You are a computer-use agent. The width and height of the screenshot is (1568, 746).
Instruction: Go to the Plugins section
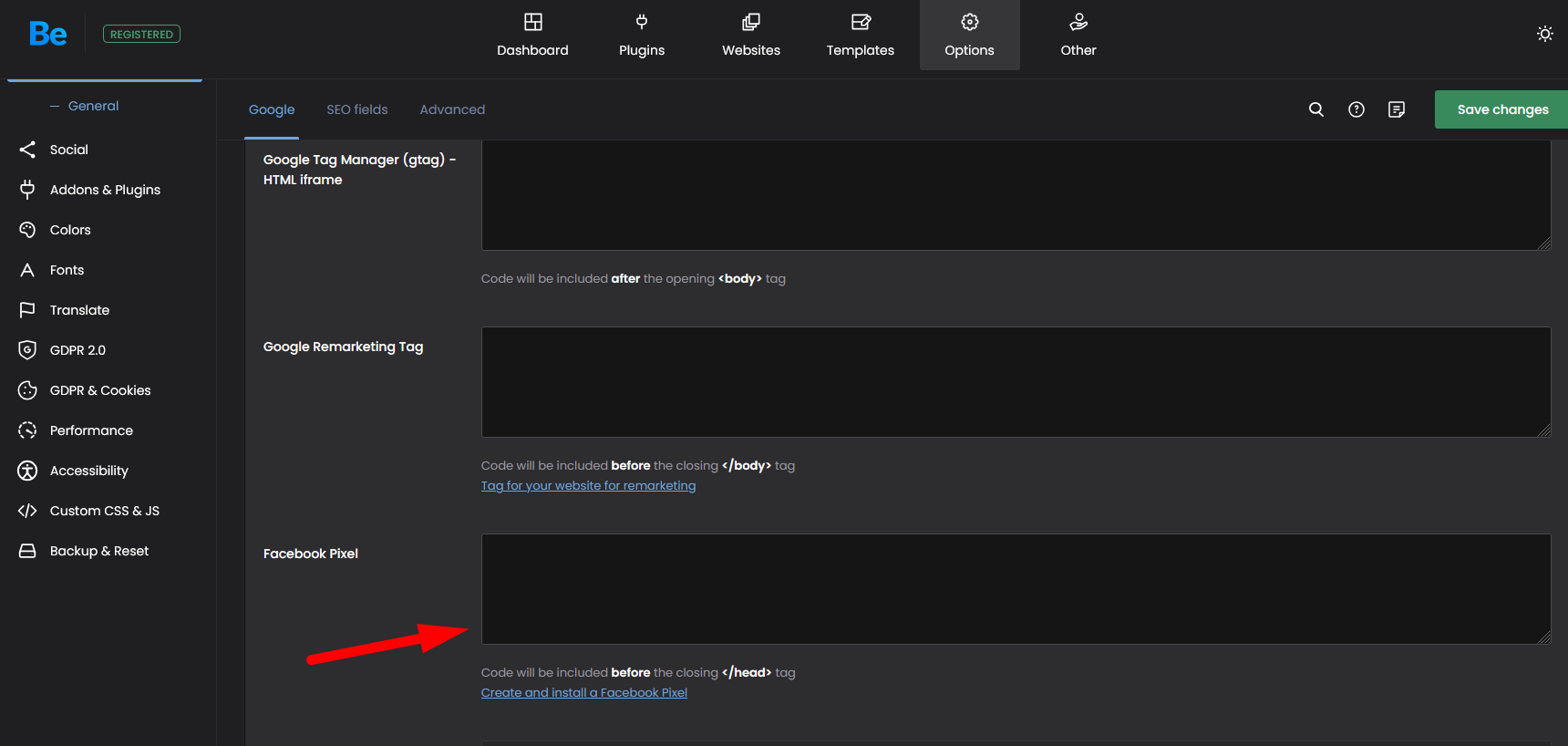(642, 36)
